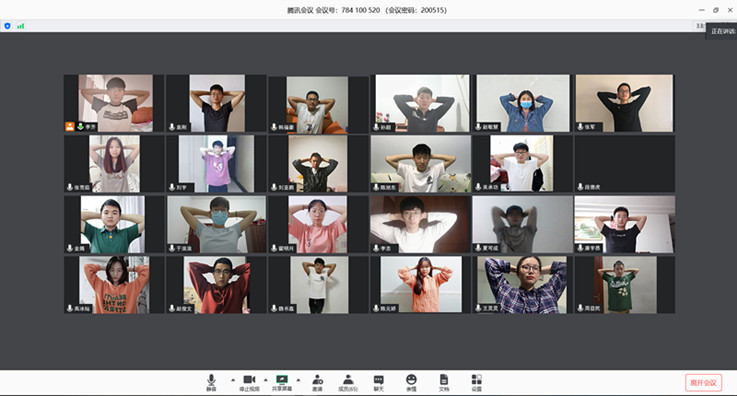The image size is (737, 396).
Task: Expand the arrow next to screen share
Action: click(x=298, y=380)
